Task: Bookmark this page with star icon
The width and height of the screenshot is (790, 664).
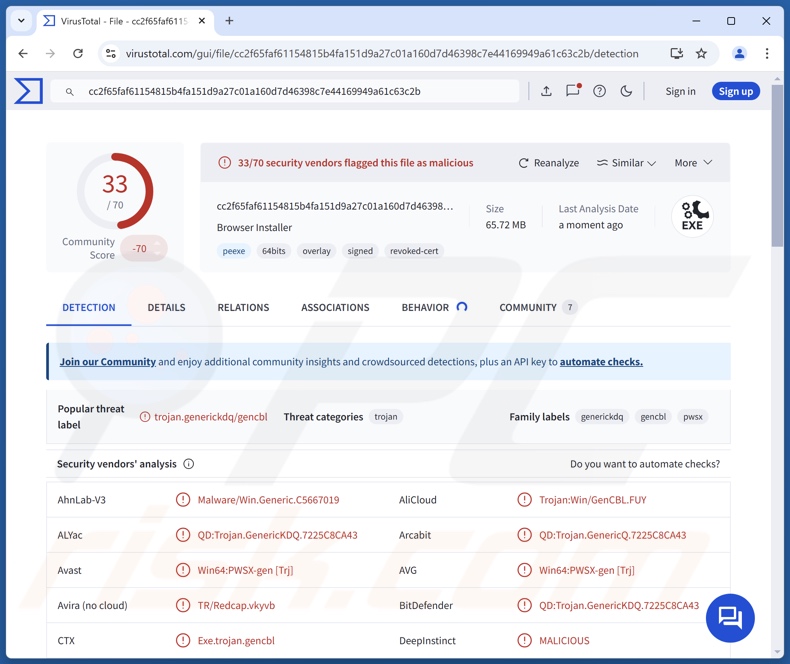Action: coord(701,53)
